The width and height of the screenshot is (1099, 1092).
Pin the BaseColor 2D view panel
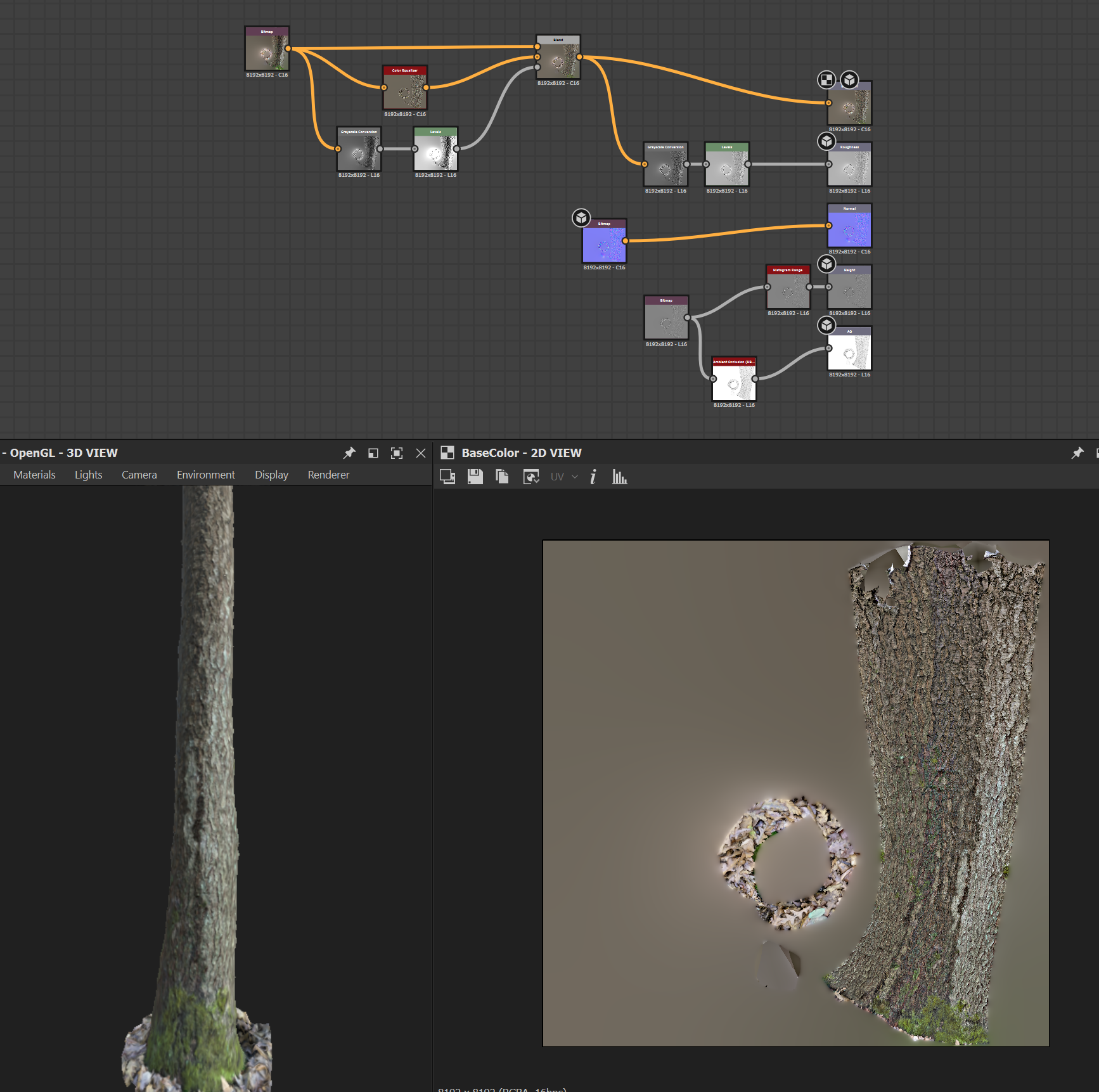click(1077, 453)
